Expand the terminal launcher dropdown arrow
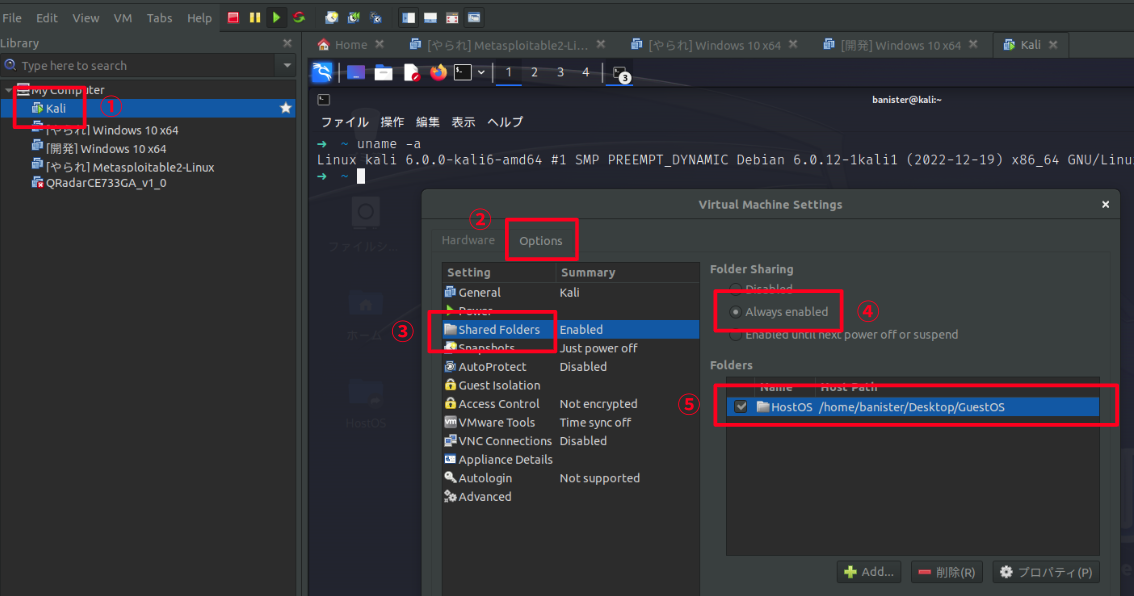The width and height of the screenshot is (1134, 596). point(481,72)
